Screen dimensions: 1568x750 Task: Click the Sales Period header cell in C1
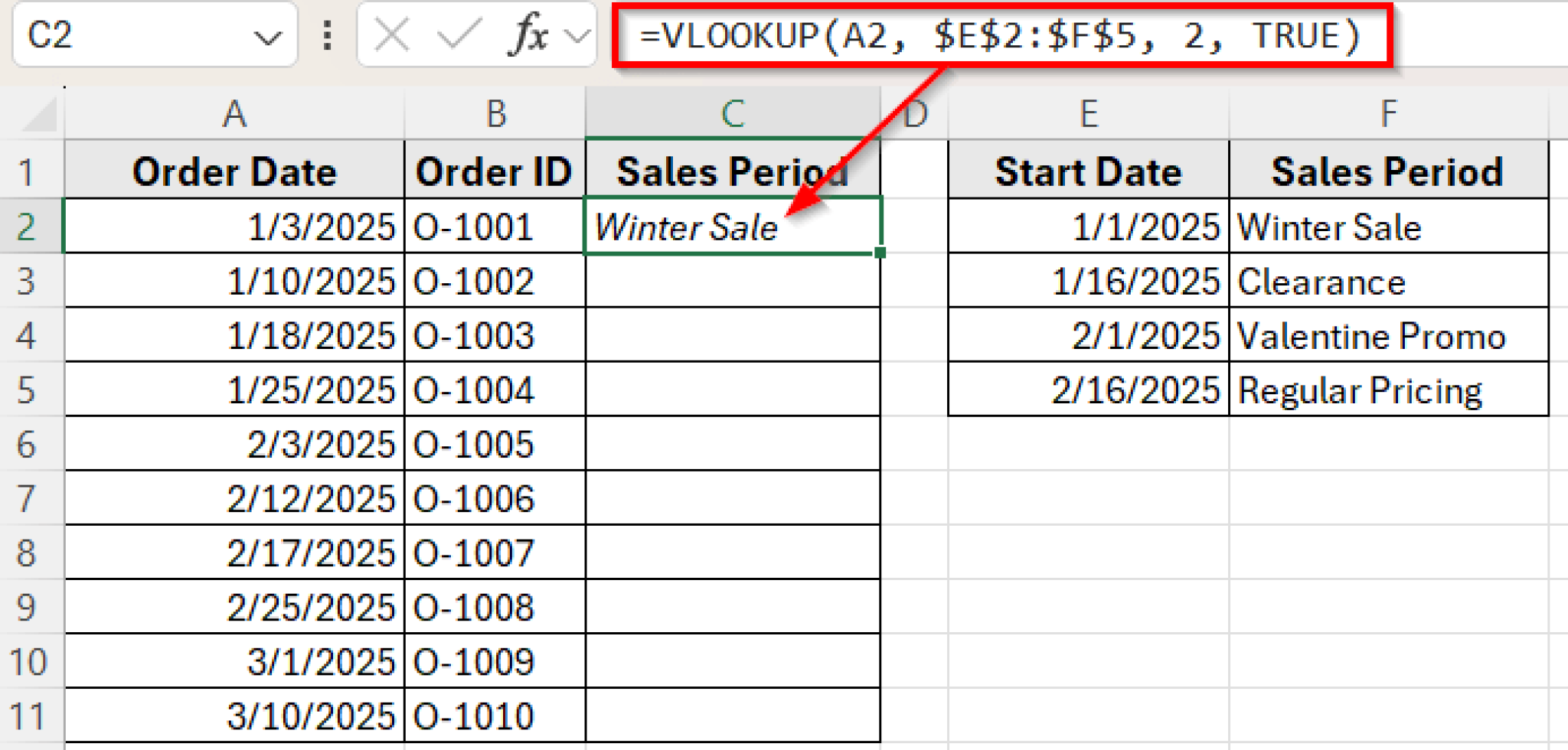tap(733, 170)
